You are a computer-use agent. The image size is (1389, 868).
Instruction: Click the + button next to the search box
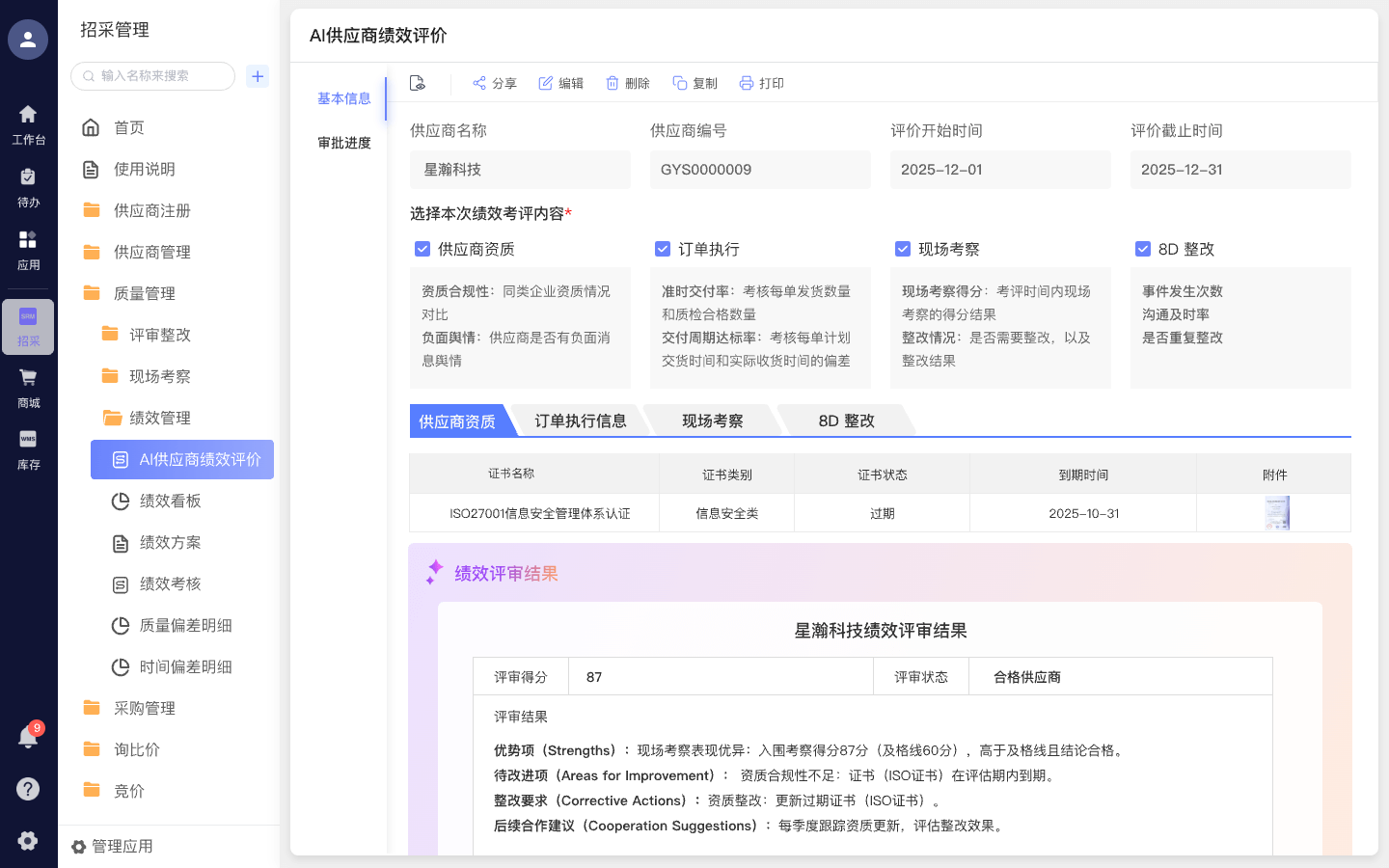tap(257, 75)
